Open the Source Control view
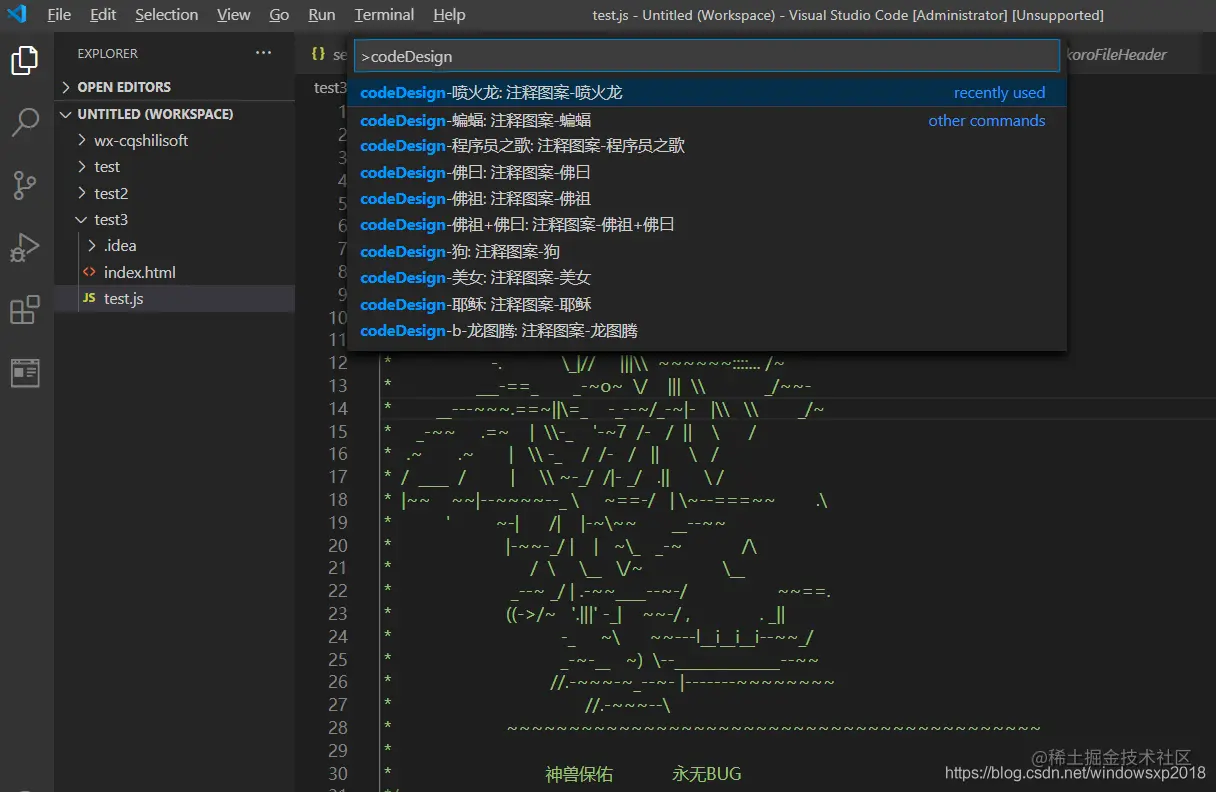The image size is (1216, 792). click(x=25, y=185)
